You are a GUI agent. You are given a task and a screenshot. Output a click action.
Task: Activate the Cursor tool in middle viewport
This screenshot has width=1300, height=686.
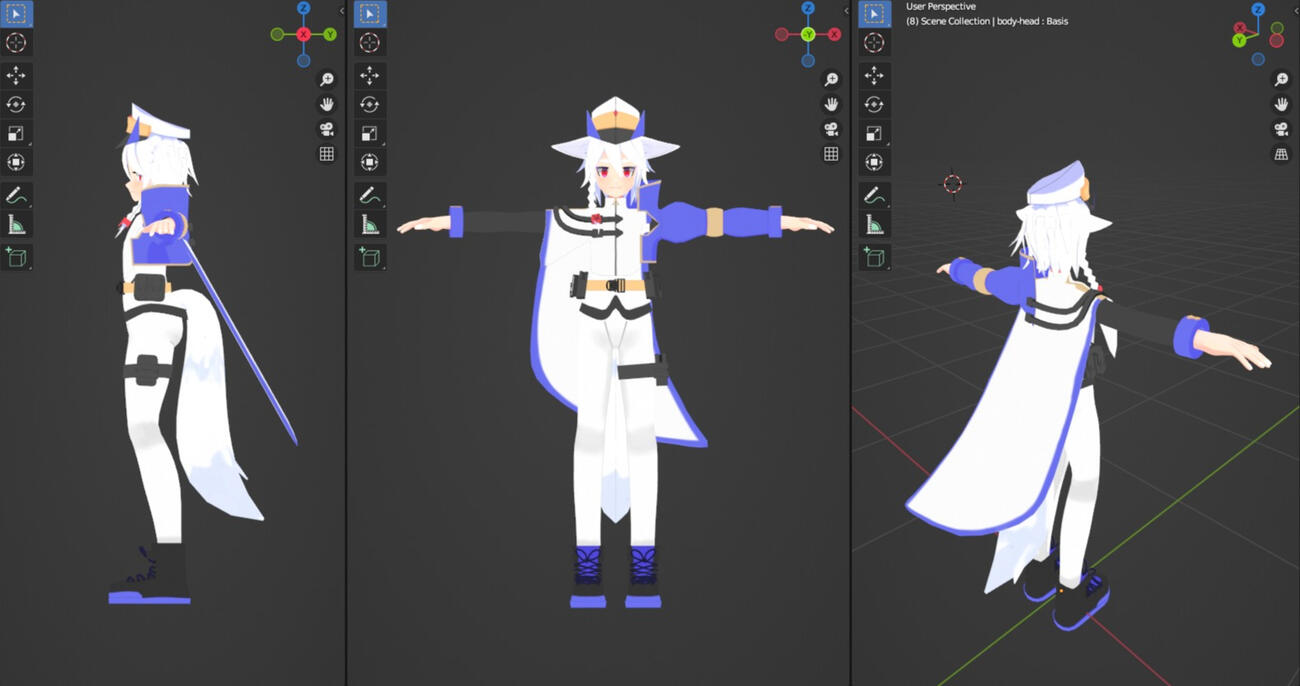(x=370, y=43)
